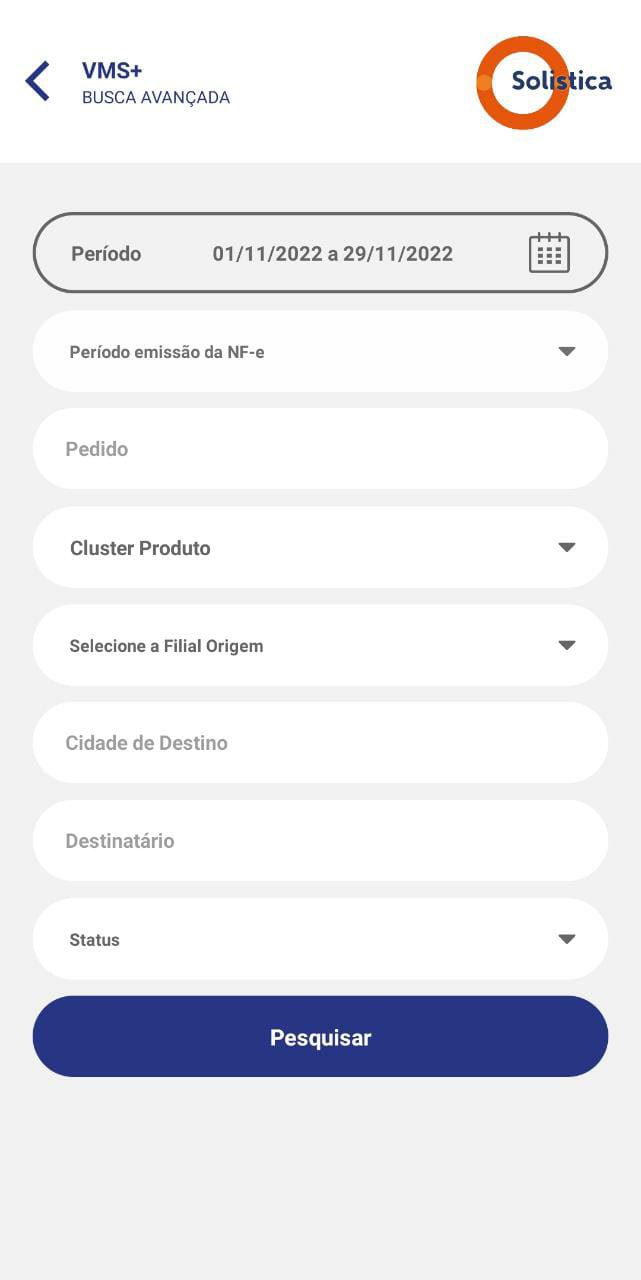Tap the back arrow icon

pyautogui.click(x=38, y=81)
